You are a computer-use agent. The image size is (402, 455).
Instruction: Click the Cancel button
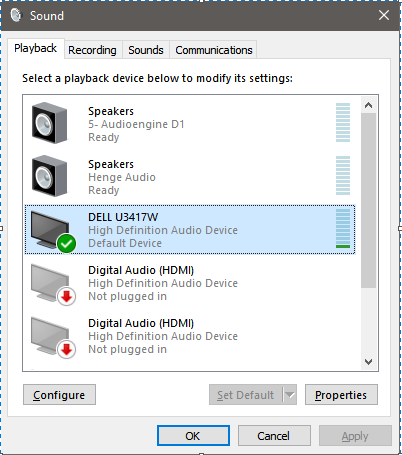pos(274,436)
